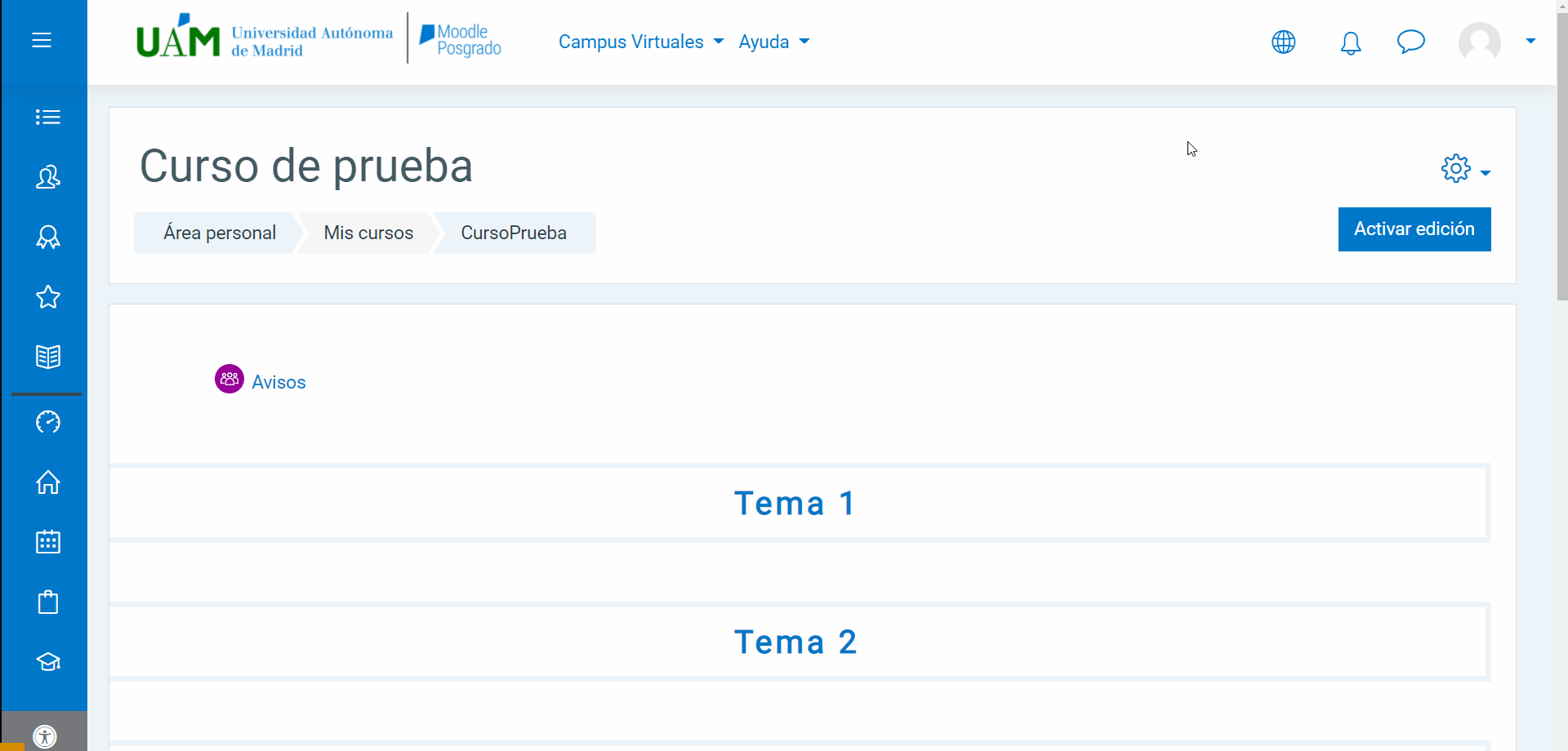Toggle the hamburger side menu
Screen dimensions: 1568x751
point(42,40)
